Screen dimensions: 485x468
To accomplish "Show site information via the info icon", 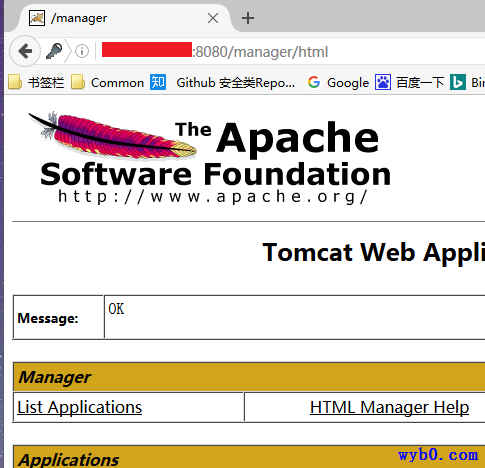I will coord(82,51).
